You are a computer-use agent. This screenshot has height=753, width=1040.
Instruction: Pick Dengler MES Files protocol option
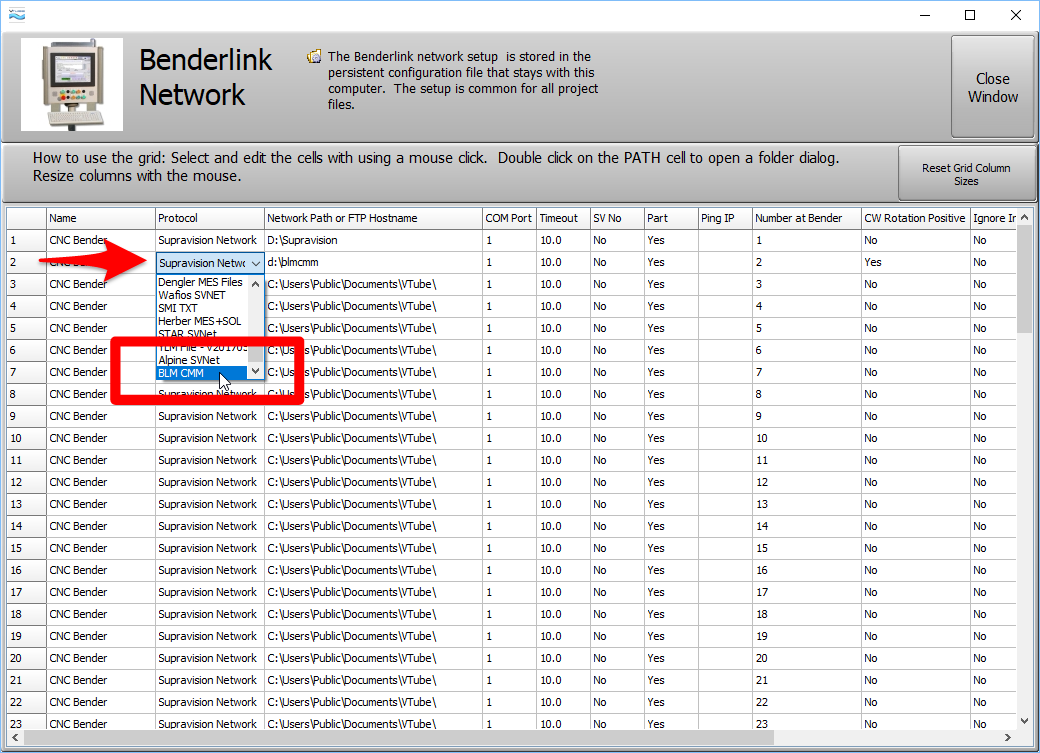click(x=200, y=282)
